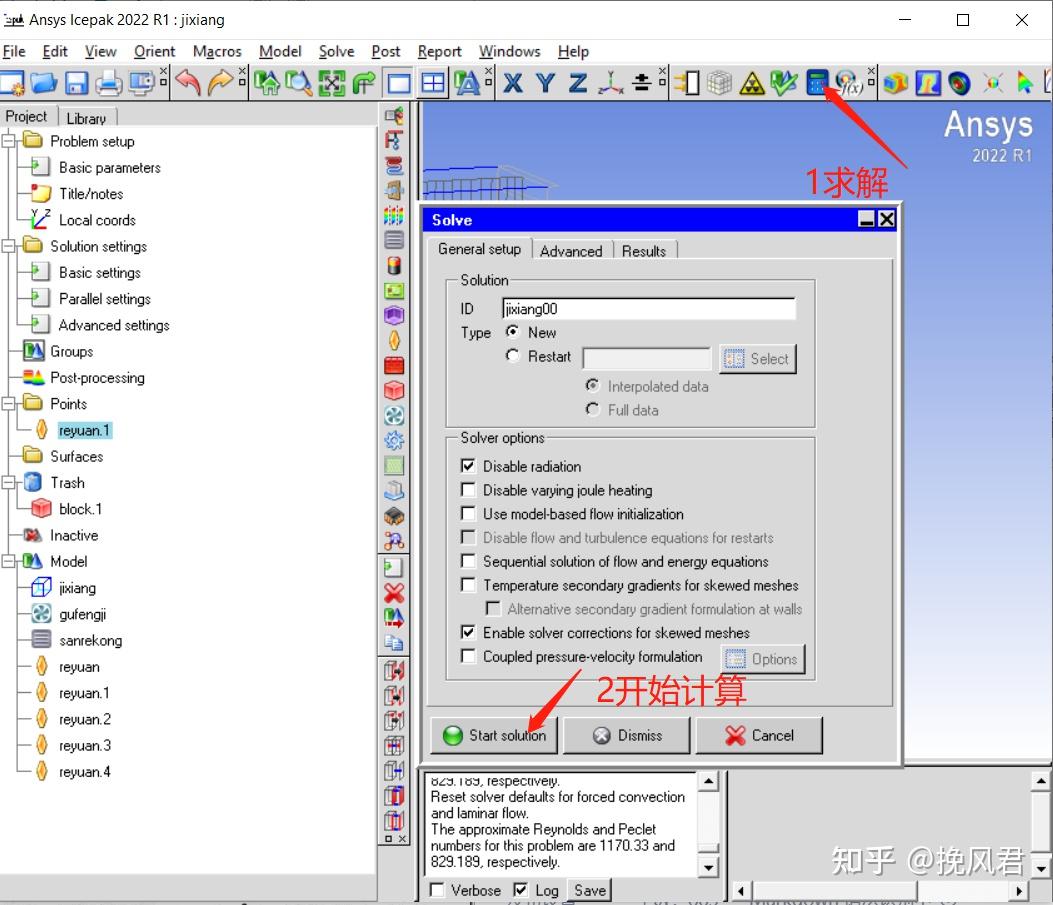Collapse the Model tree node
The image size is (1053, 905).
coord(8,561)
